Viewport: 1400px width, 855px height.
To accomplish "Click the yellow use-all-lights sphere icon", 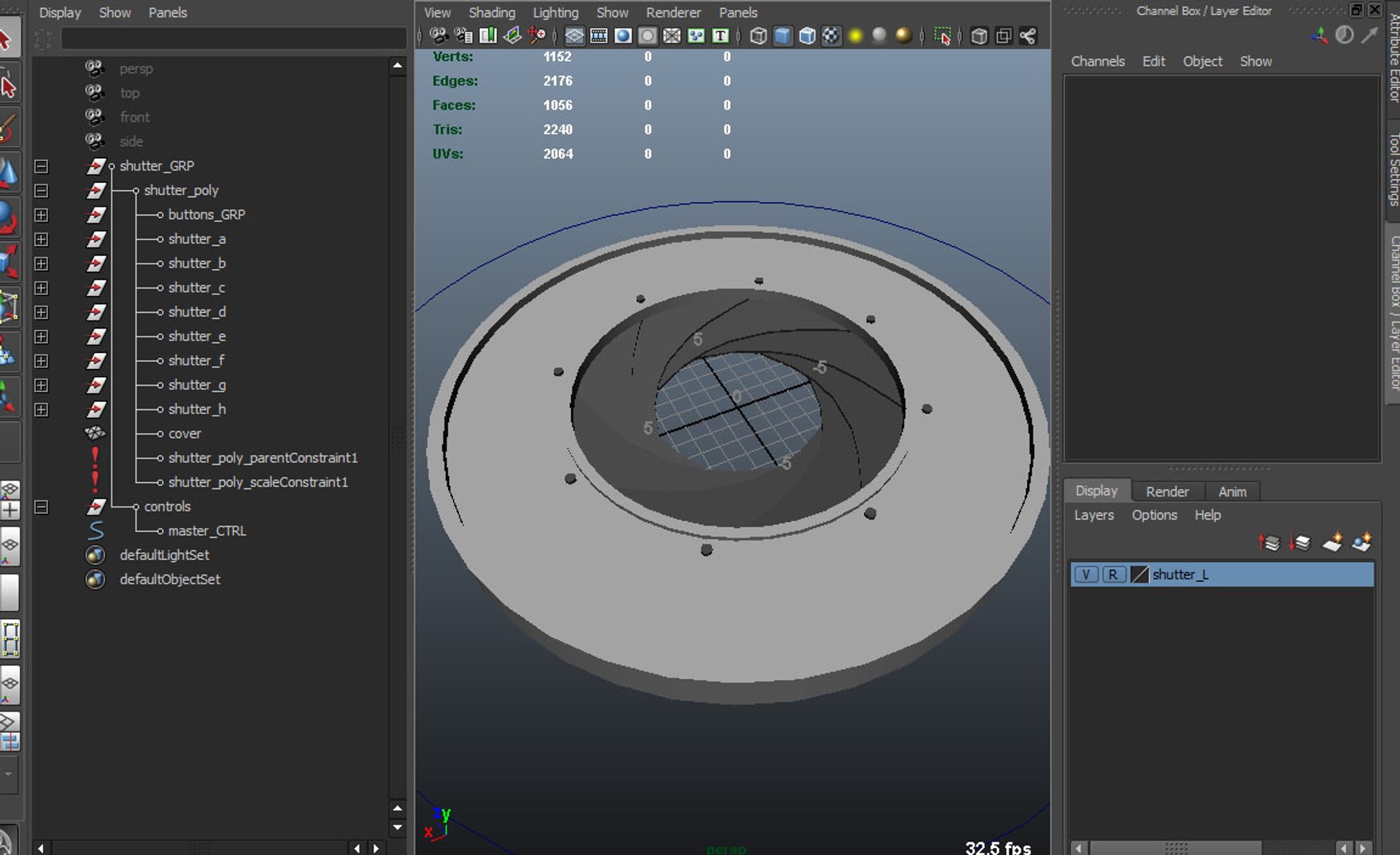I will (x=855, y=36).
